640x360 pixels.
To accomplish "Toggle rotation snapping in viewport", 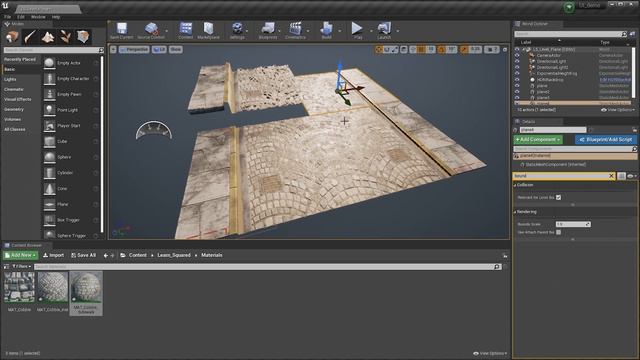I will point(441,49).
